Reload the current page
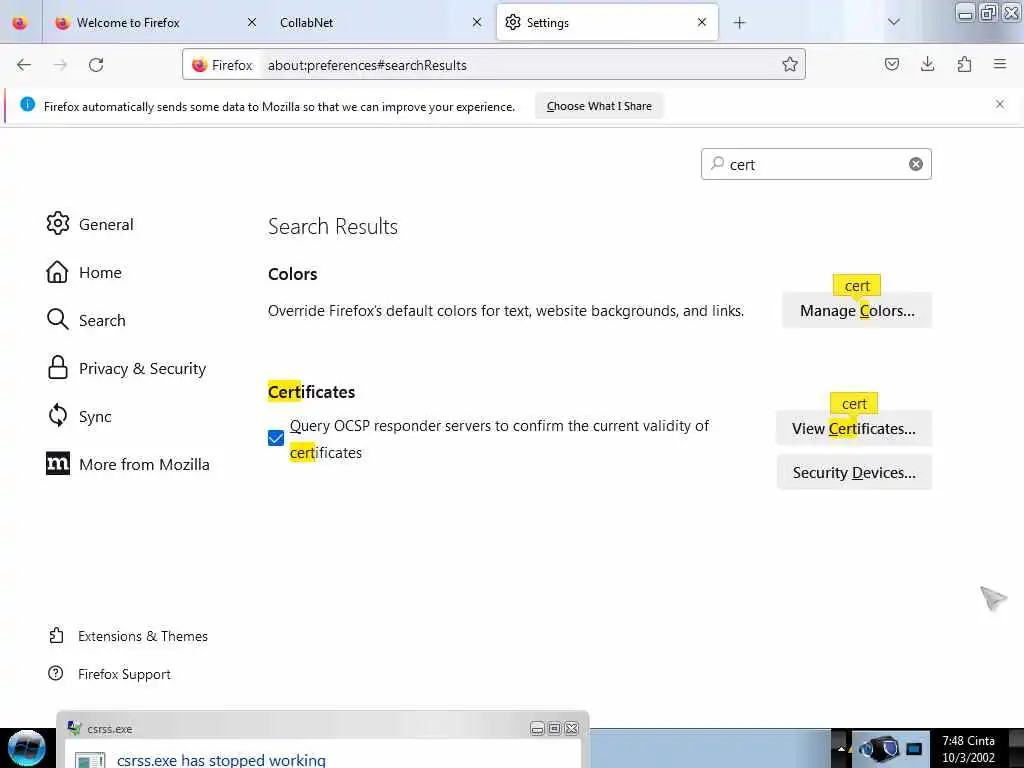The width and height of the screenshot is (1024, 768). (96, 65)
